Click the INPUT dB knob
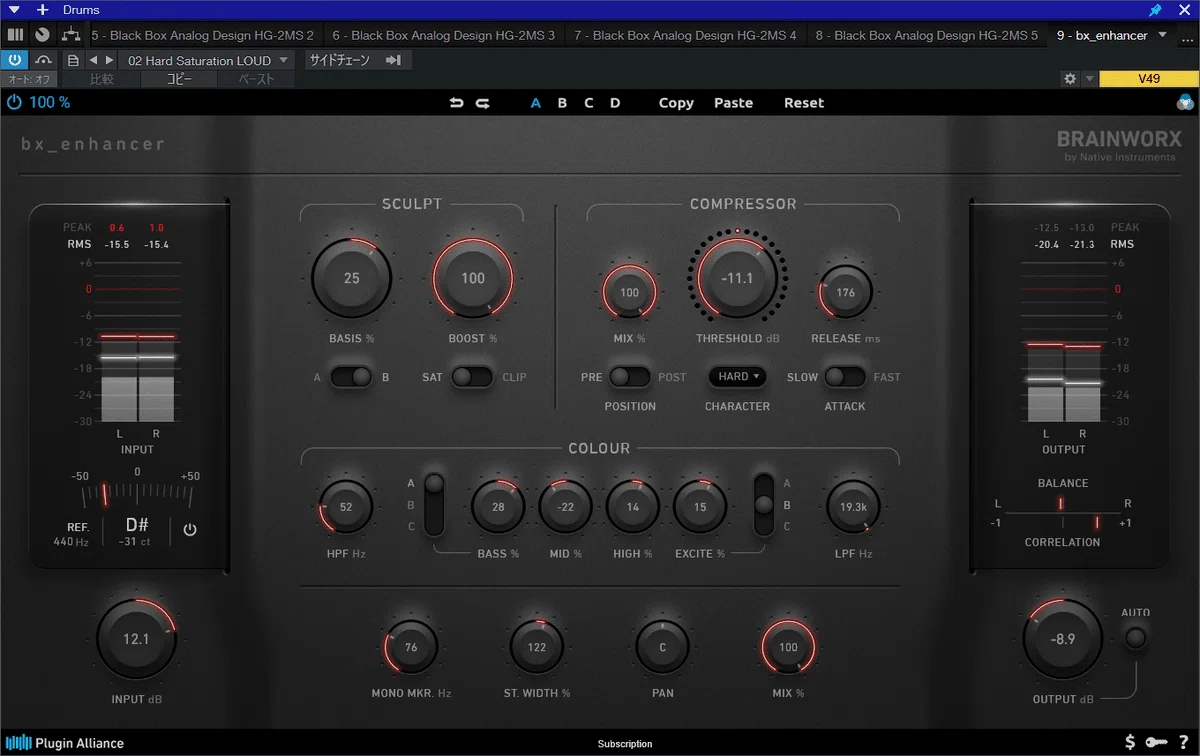The width and height of the screenshot is (1200, 756). point(136,639)
